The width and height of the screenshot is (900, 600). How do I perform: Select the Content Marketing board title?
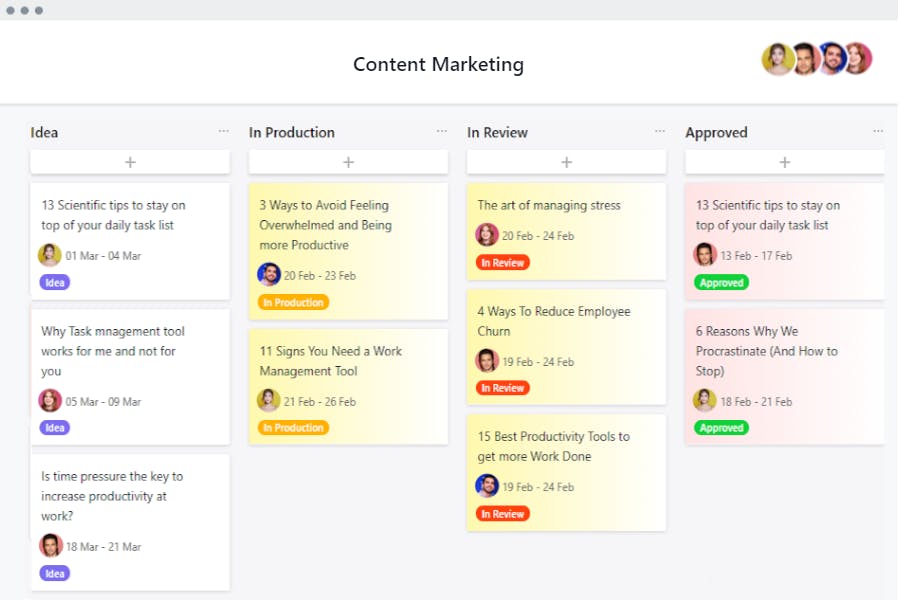click(438, 64)
